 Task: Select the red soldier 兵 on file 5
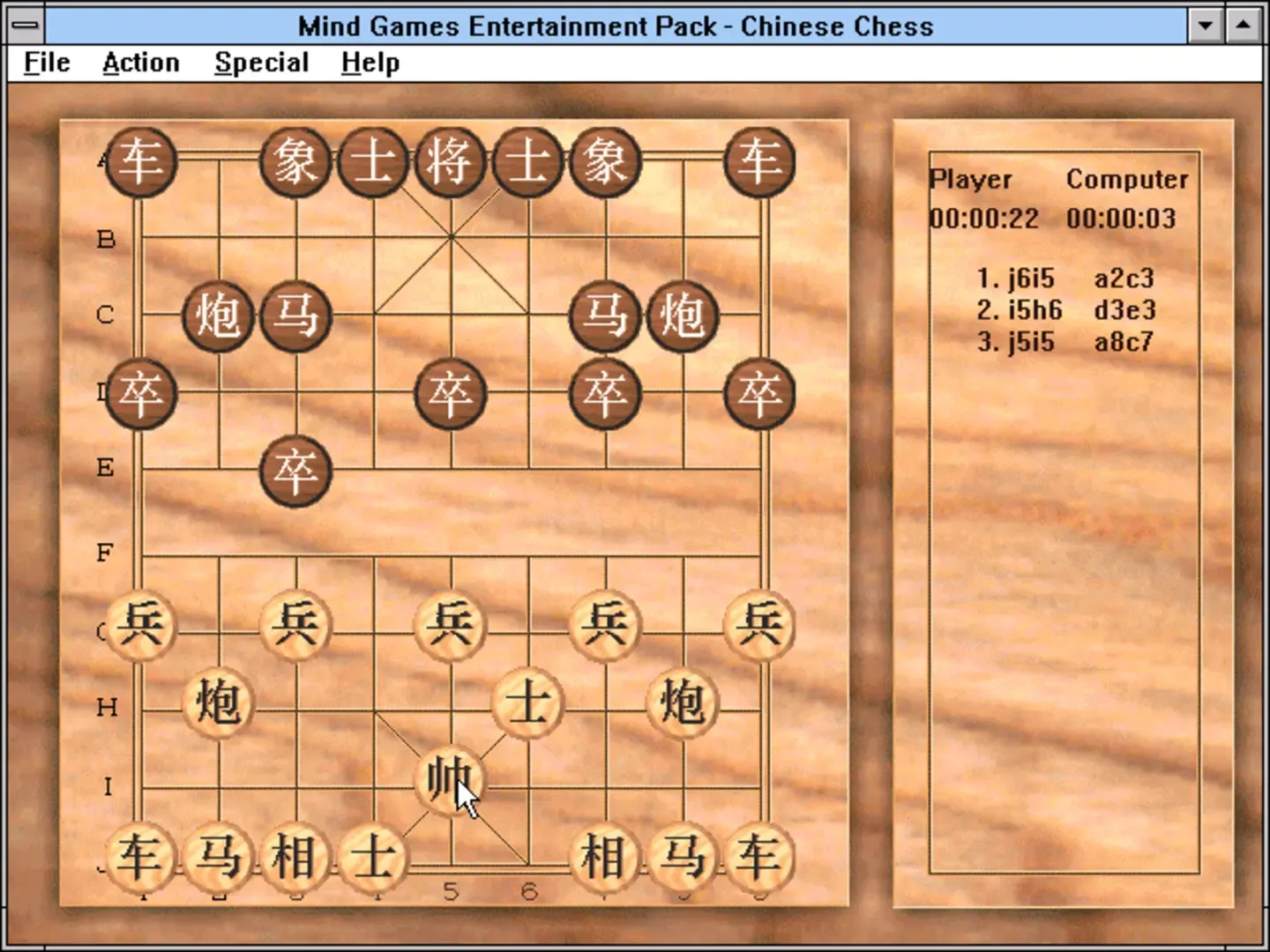click(x=450, y=624)
